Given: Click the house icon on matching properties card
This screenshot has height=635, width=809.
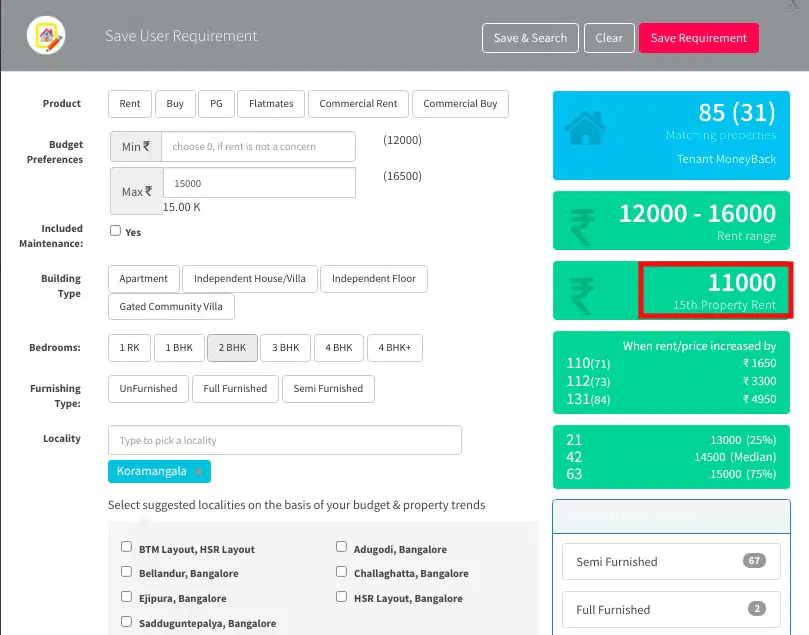Looking at the screenshot, I should [585, 128].
